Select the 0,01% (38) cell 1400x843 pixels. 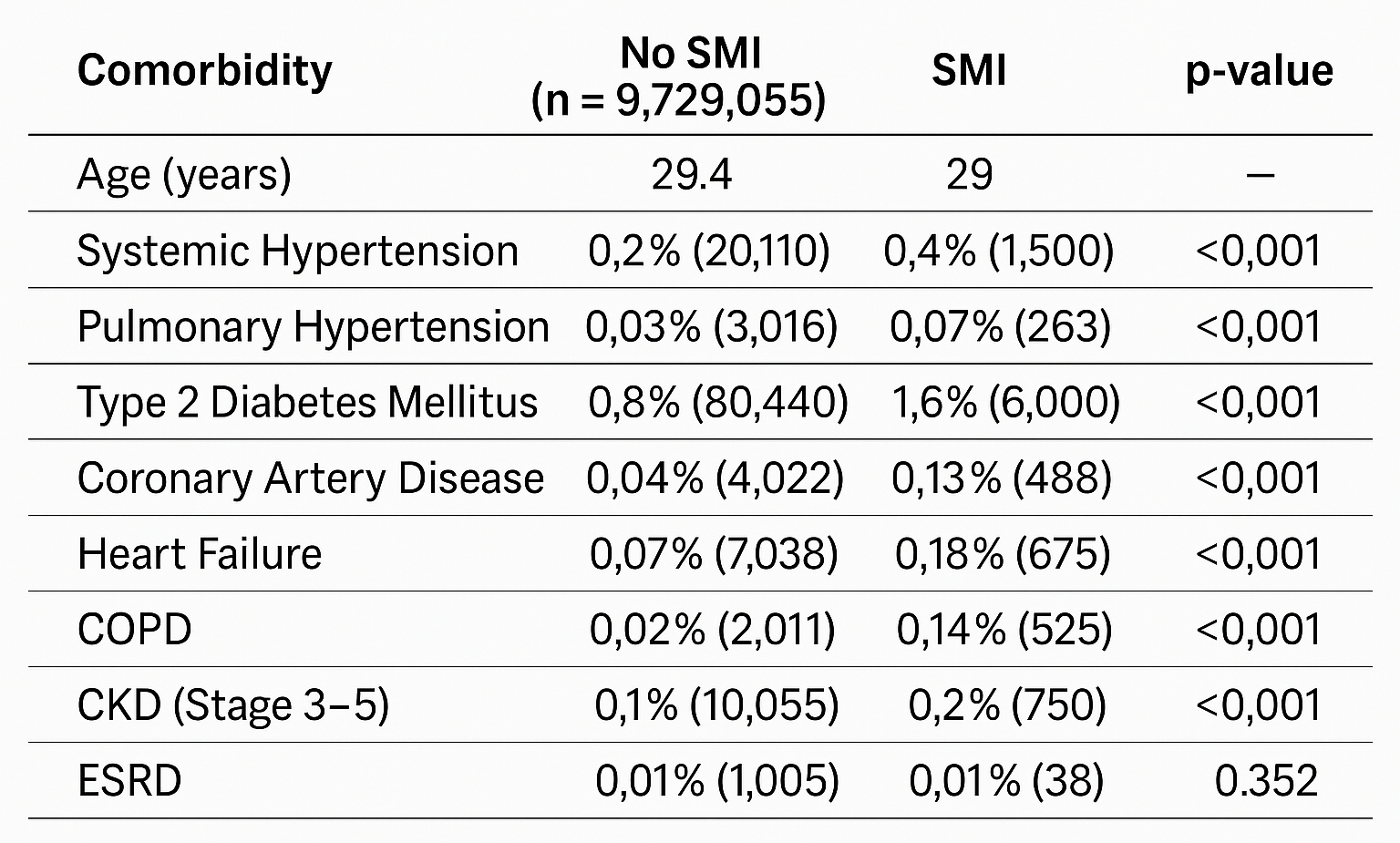click(1006, 781)
